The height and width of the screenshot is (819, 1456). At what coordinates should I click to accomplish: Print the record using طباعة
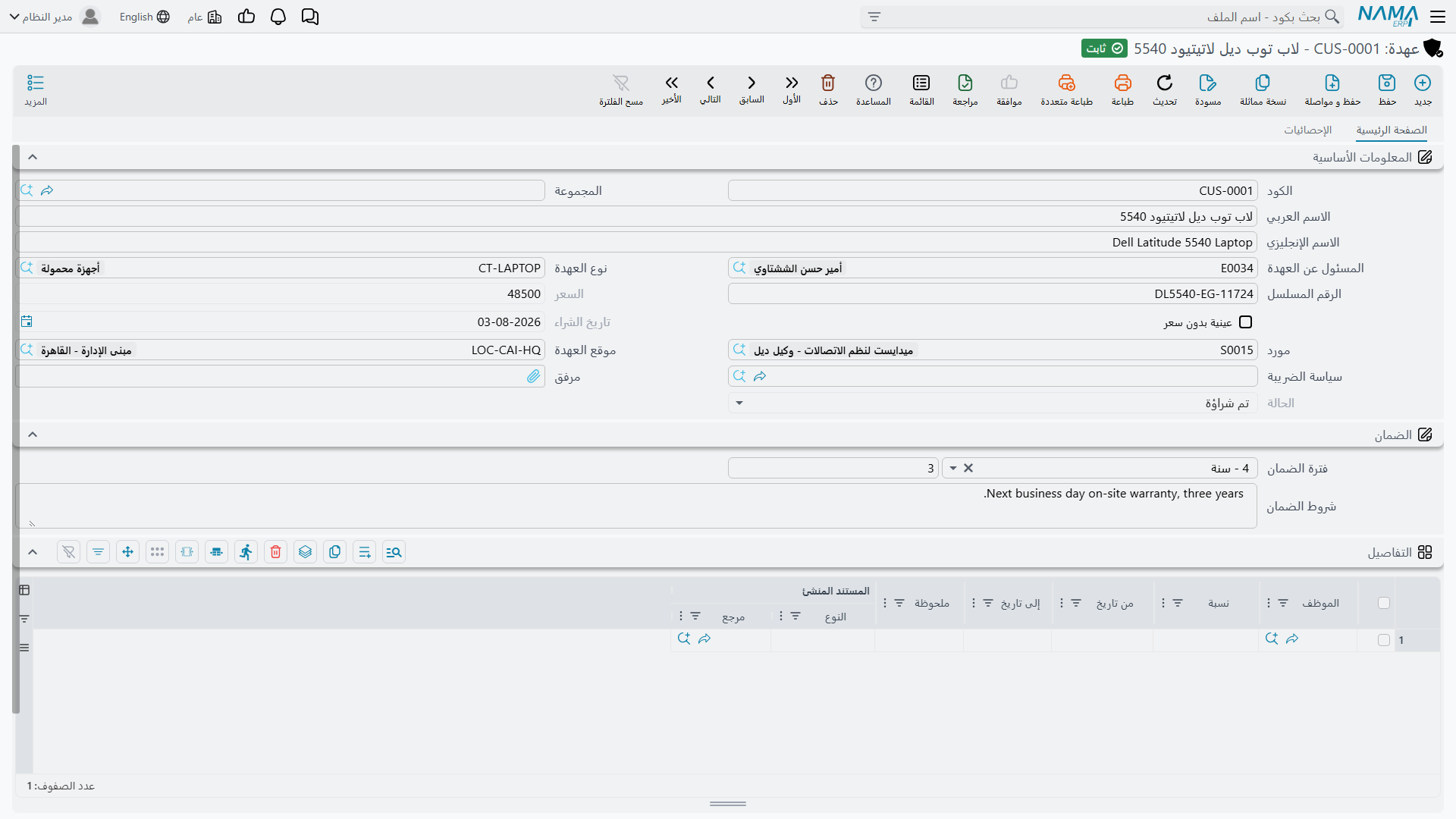point(1122,89)
